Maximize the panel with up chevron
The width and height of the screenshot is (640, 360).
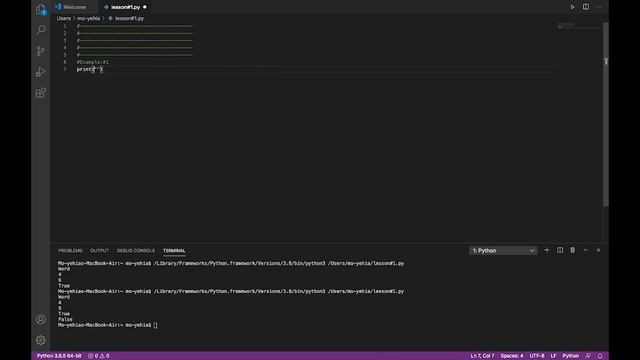(x=586, y=250)
